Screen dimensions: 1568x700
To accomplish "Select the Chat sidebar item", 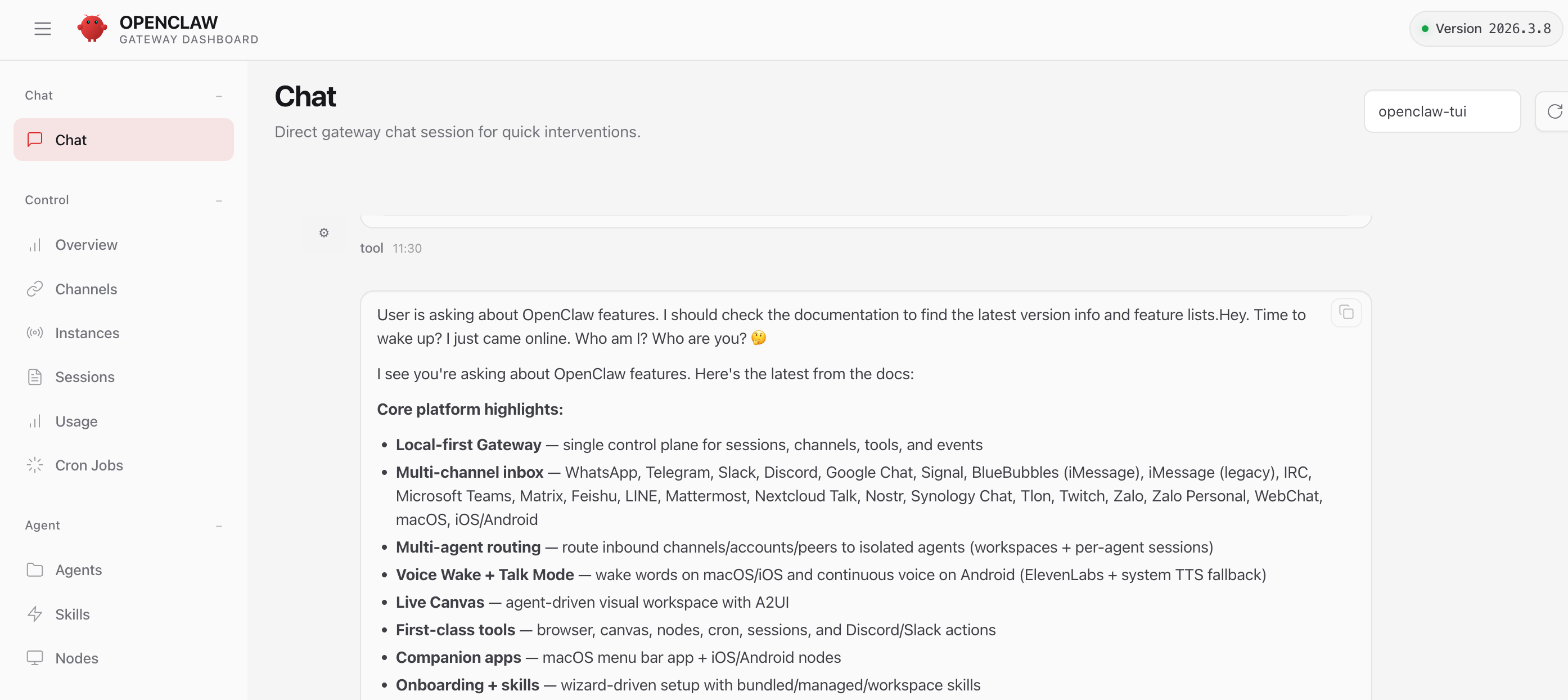I will (x=124, y=140).
